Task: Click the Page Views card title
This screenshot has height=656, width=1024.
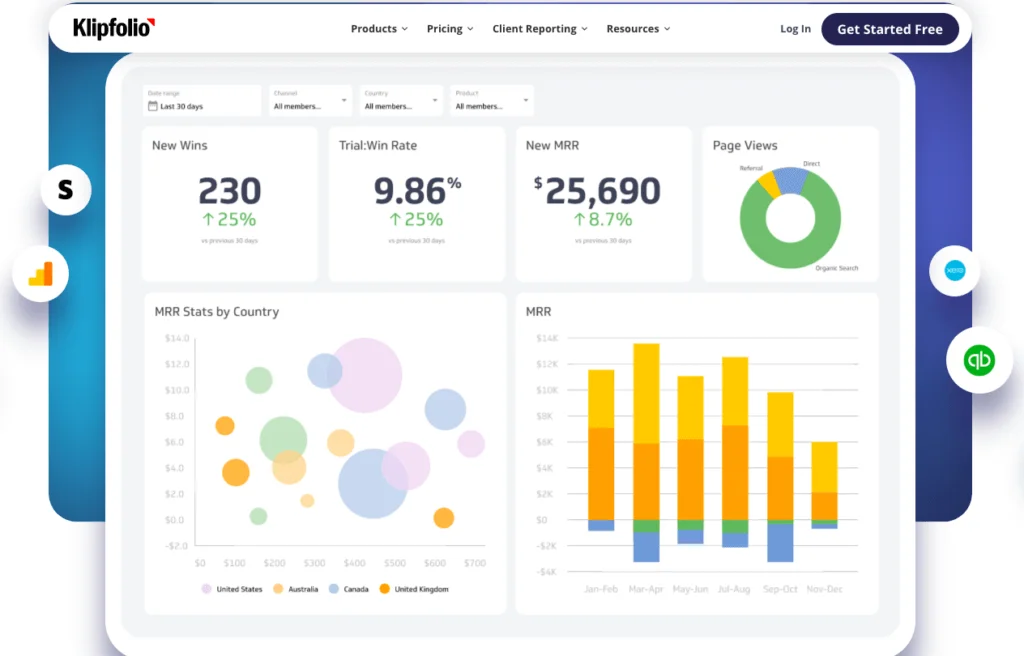Action: click(745, 146)
